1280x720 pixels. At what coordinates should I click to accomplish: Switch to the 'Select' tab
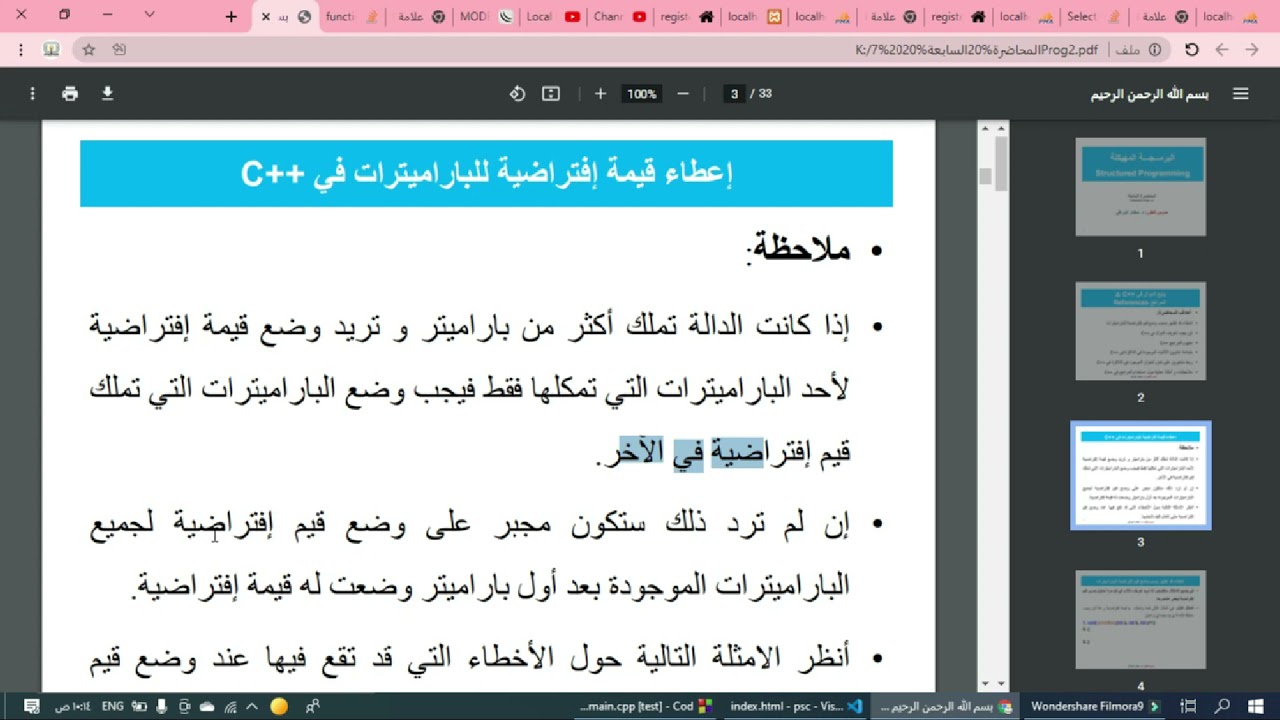point(1093,17)
